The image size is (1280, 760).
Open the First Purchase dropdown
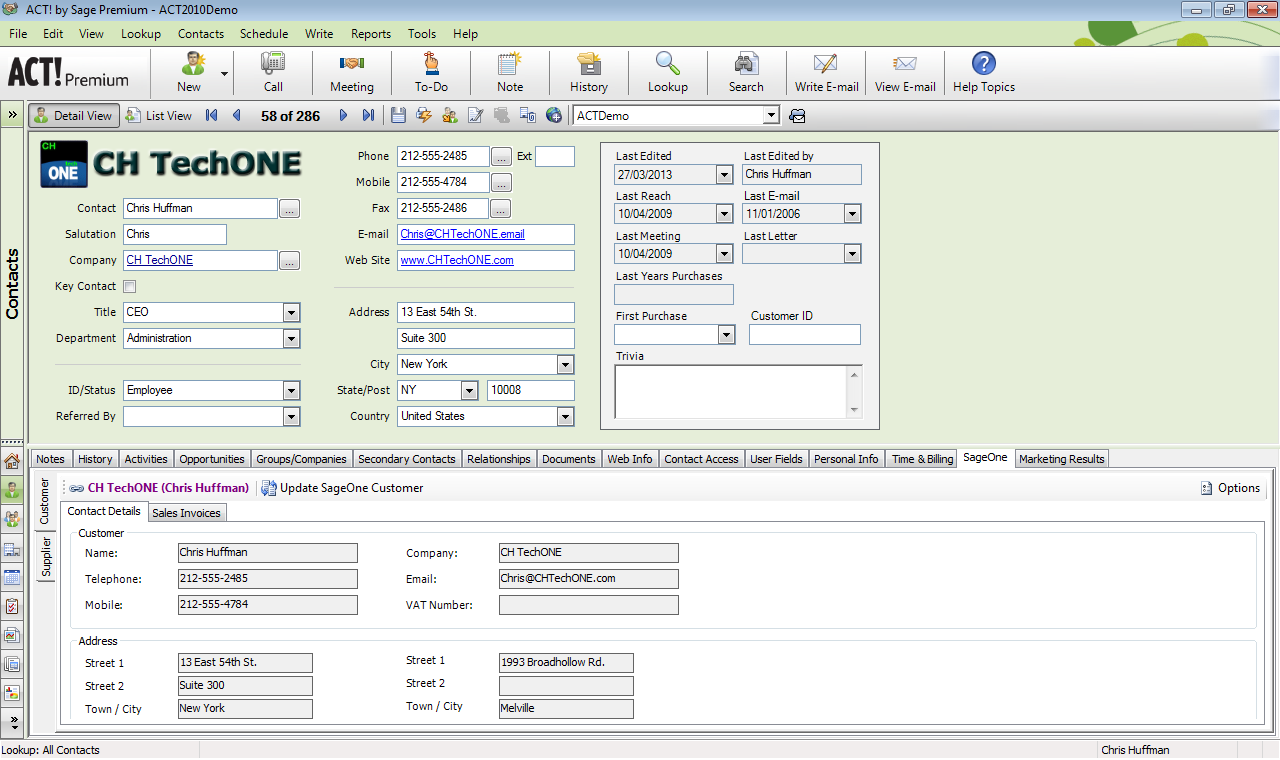pyautogui.click(x=727, y=335)
